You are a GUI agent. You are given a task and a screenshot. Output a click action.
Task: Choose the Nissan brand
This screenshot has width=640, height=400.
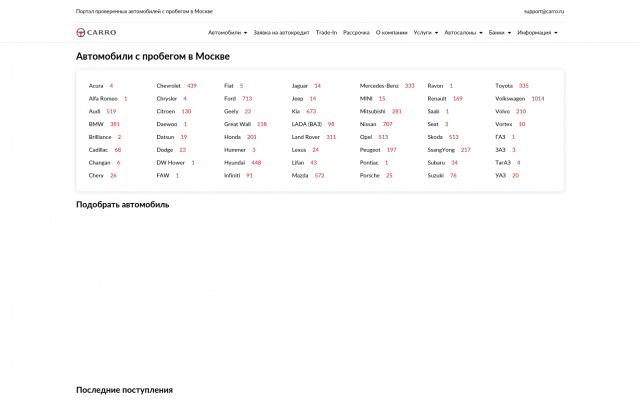pyautogui.click(x=368, y=124)
